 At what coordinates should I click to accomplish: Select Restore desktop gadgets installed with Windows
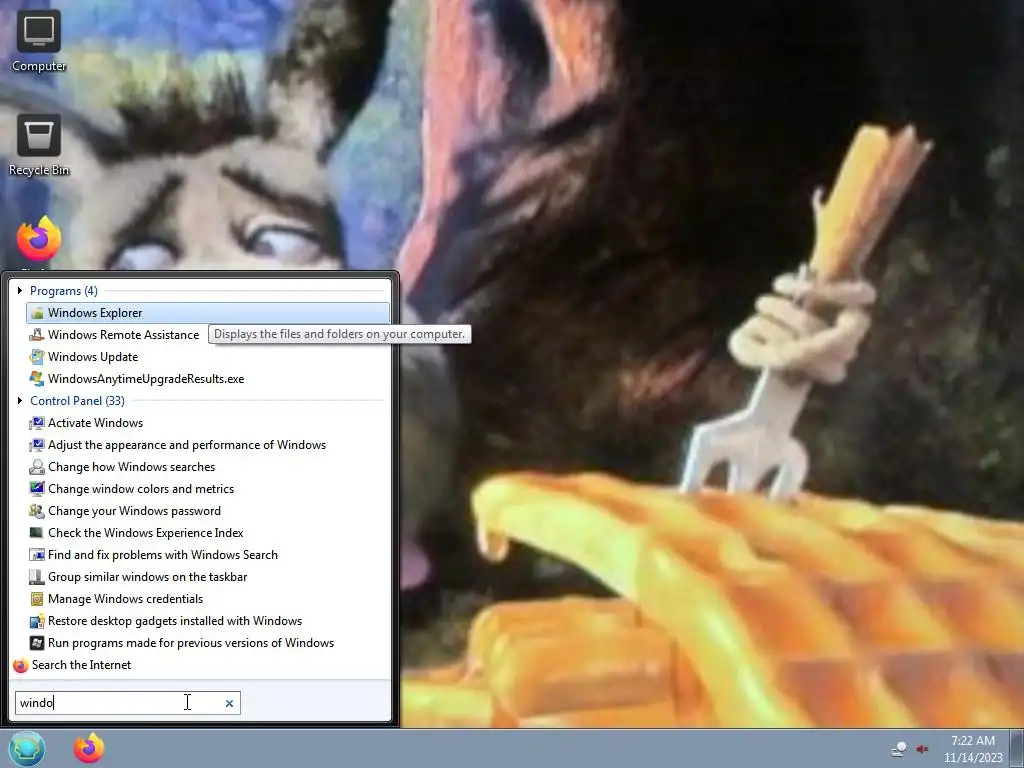pyautogui.click(x=175, y=621)
